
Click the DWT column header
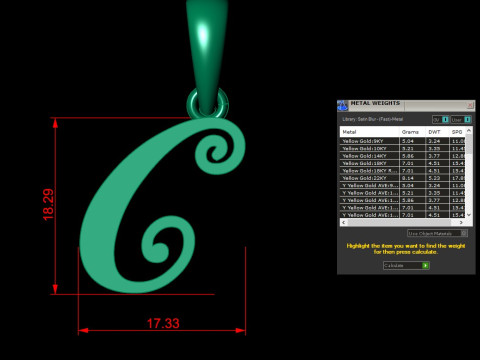(437, 132)
